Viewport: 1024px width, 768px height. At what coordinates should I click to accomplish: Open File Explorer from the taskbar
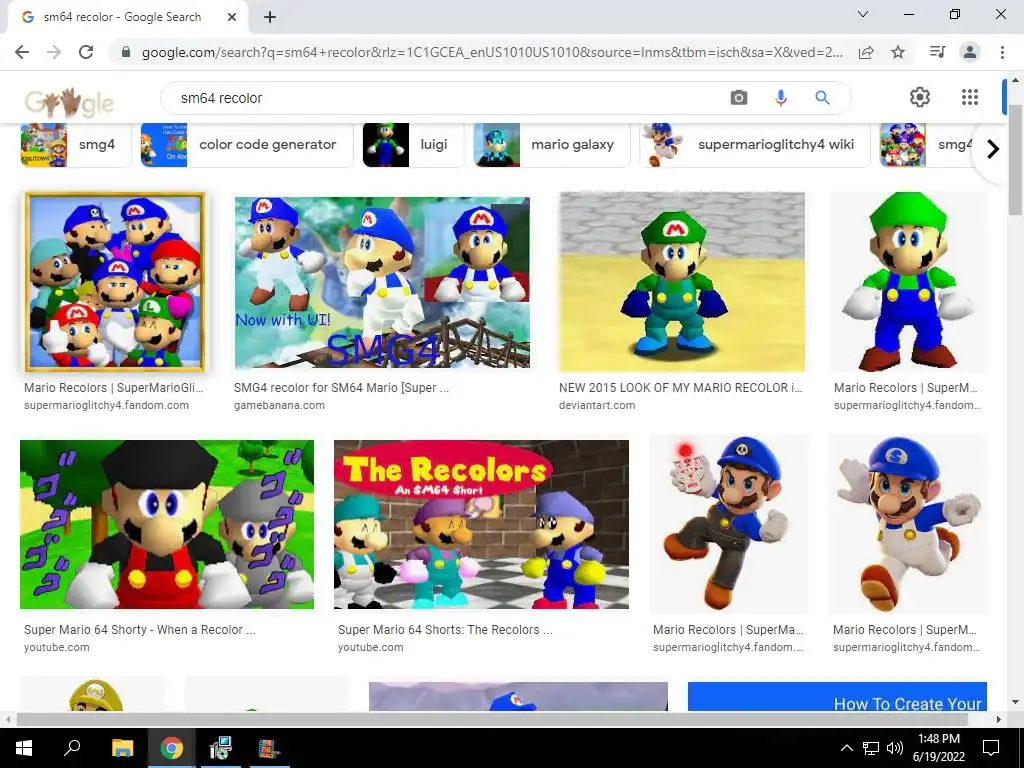123,748
